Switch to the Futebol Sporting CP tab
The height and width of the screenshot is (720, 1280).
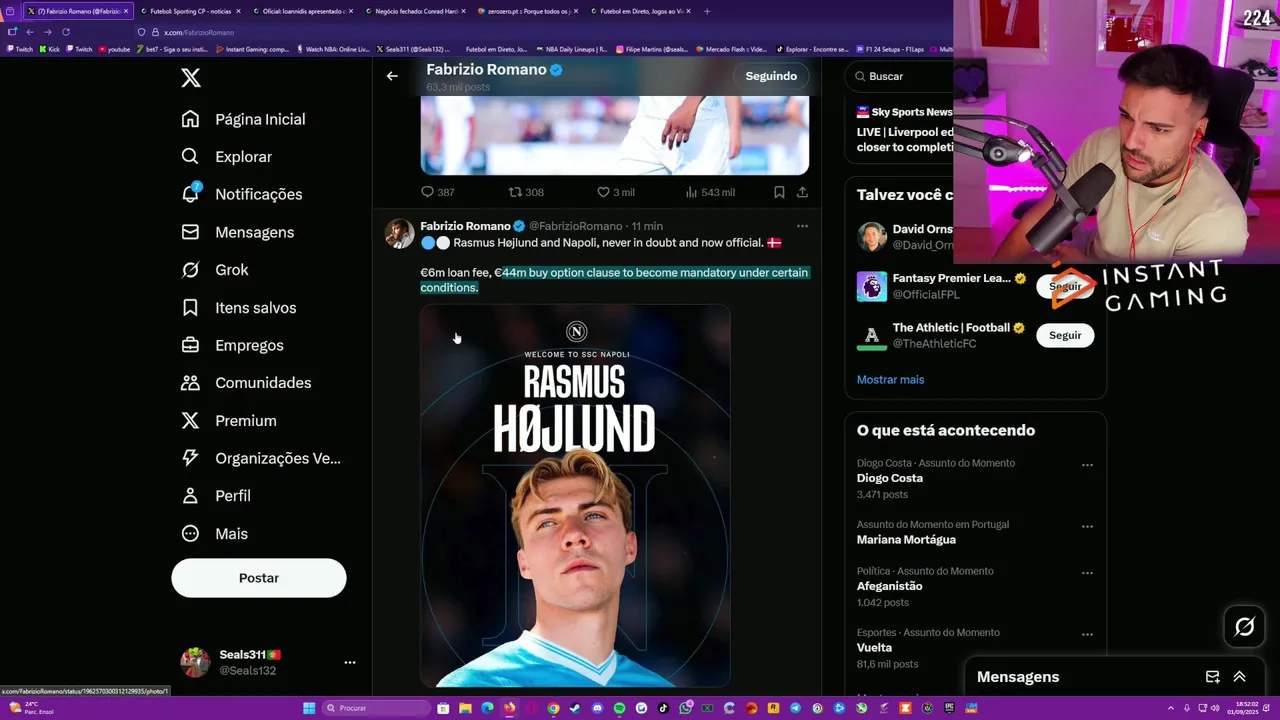click(190, 11)
